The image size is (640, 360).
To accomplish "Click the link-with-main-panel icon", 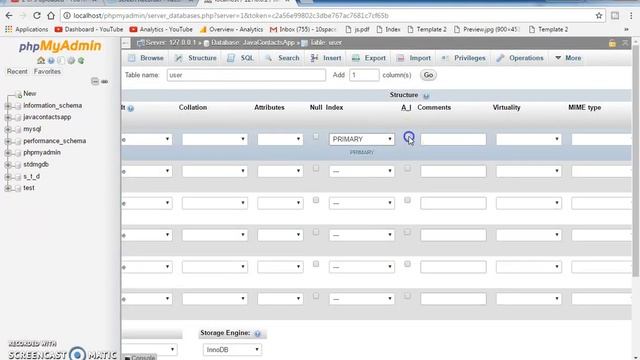I will pos(104,82).
